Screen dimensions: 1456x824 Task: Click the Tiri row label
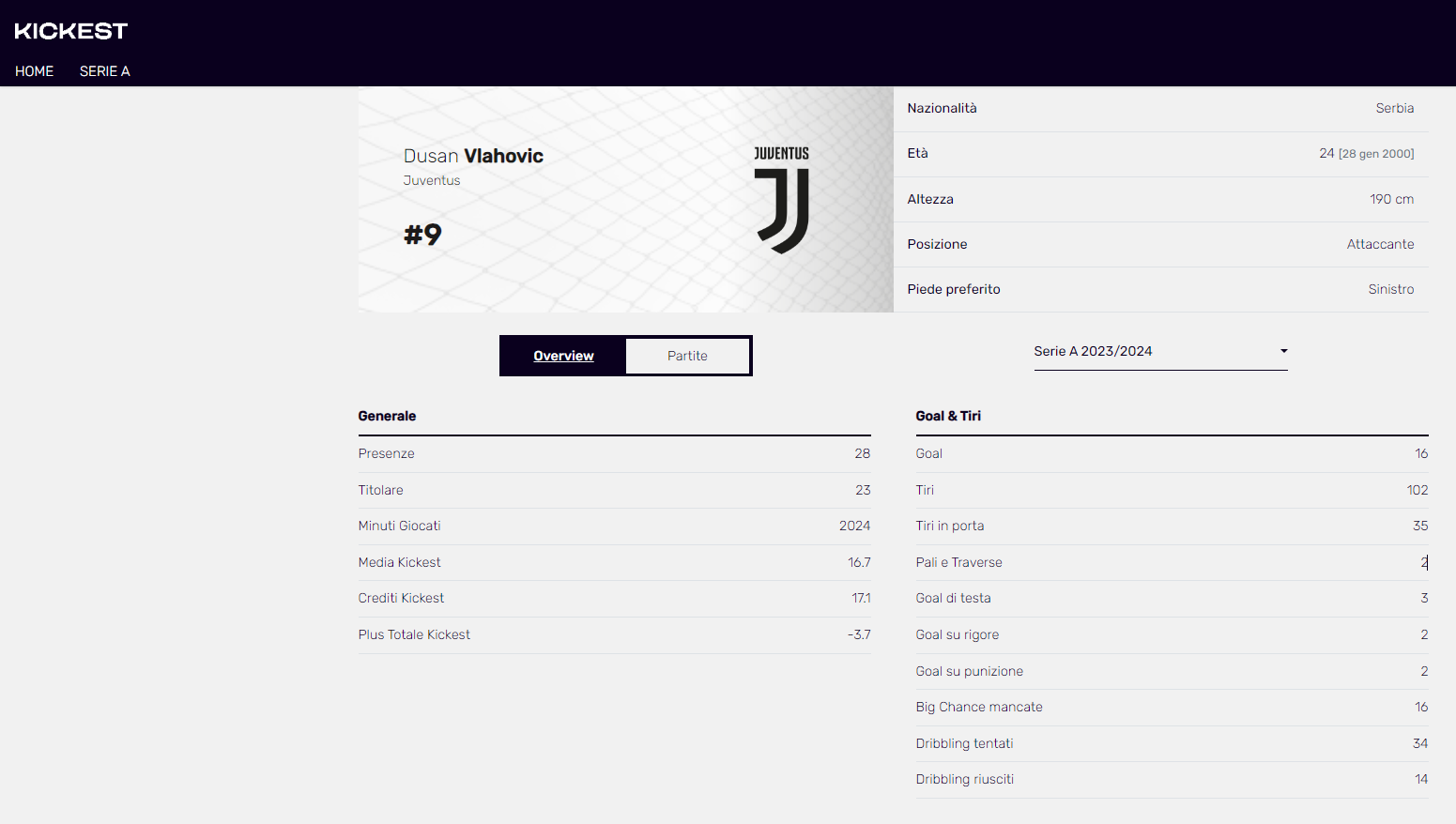click(x=925, y=490)
